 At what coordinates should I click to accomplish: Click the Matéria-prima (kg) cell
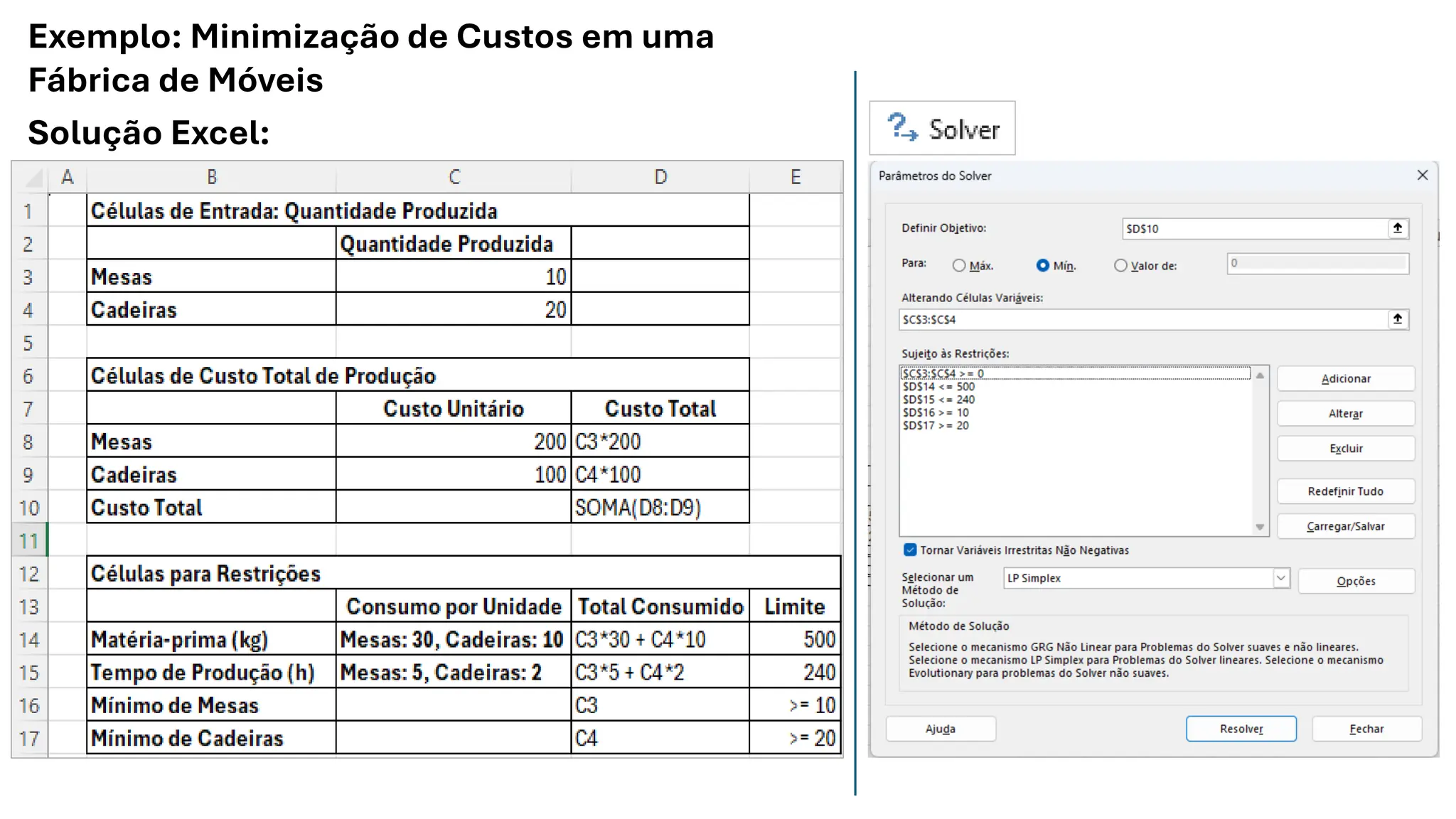coord(211,639)
